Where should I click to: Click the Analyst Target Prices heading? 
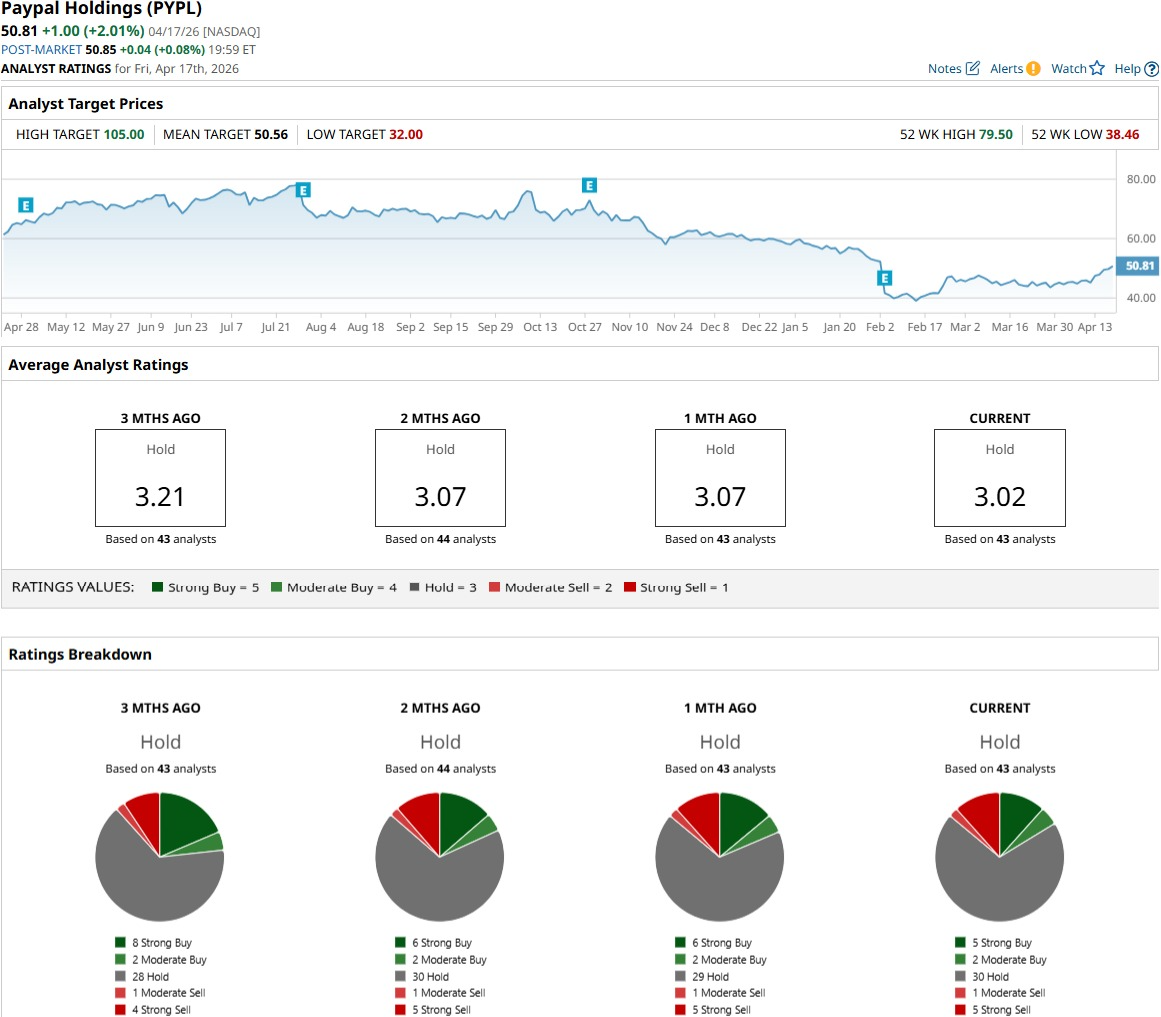click(x=86, y=104)
